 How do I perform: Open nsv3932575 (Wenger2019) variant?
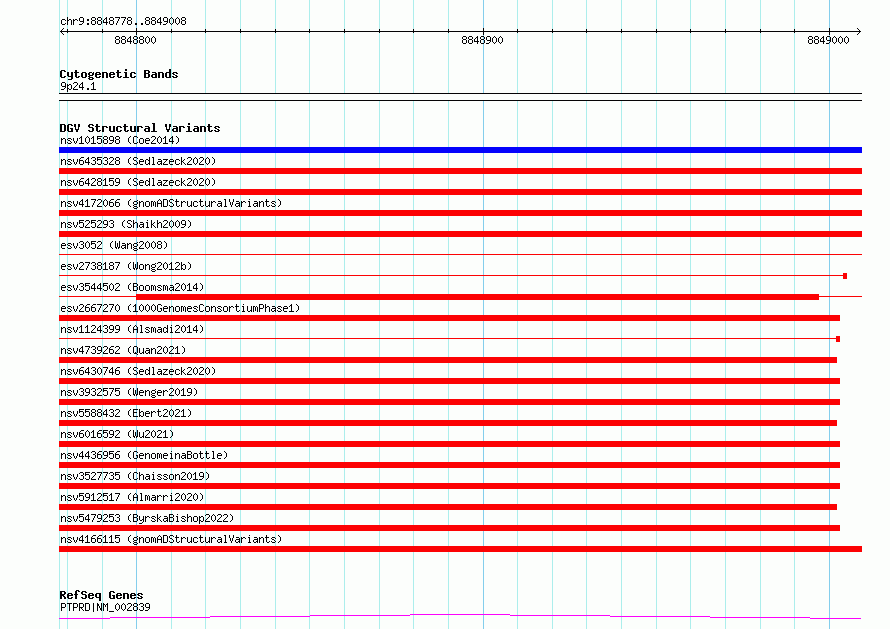pyautogui.click(x=129, y=392)
